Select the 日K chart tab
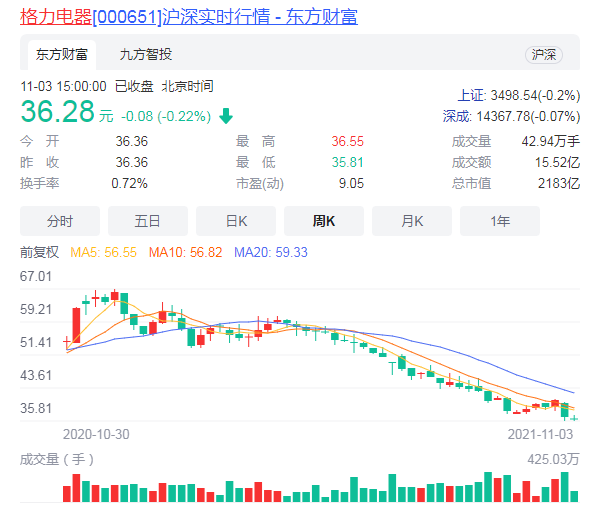The width and height of the screenshot is (596, 509). 236,221
